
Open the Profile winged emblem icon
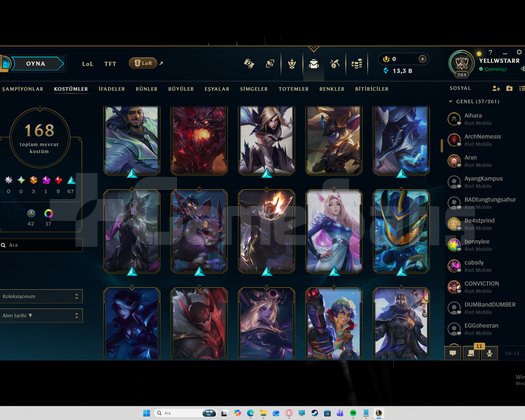tap(292, 64)
